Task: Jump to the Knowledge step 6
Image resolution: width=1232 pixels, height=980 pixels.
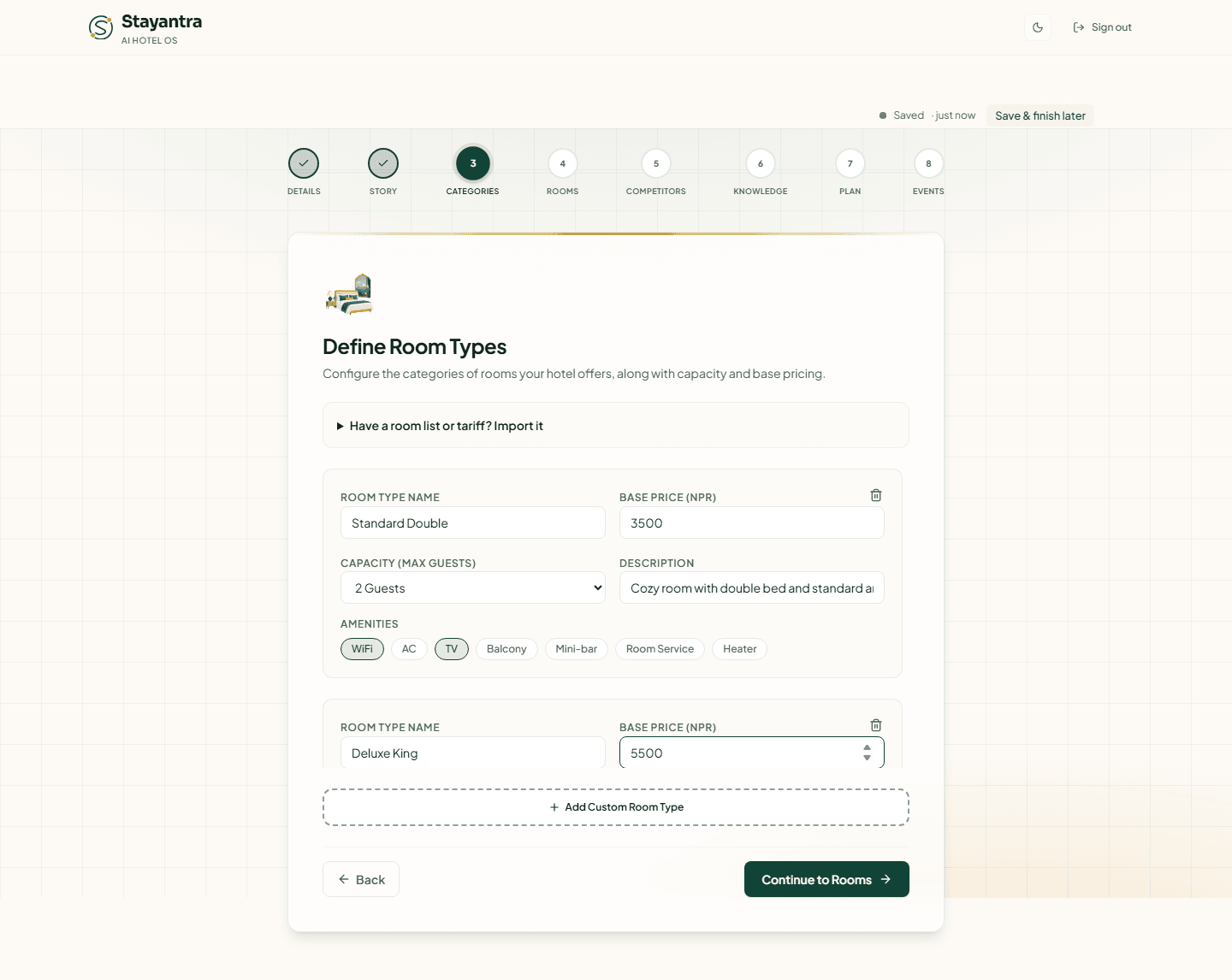Action: (761, 163)
